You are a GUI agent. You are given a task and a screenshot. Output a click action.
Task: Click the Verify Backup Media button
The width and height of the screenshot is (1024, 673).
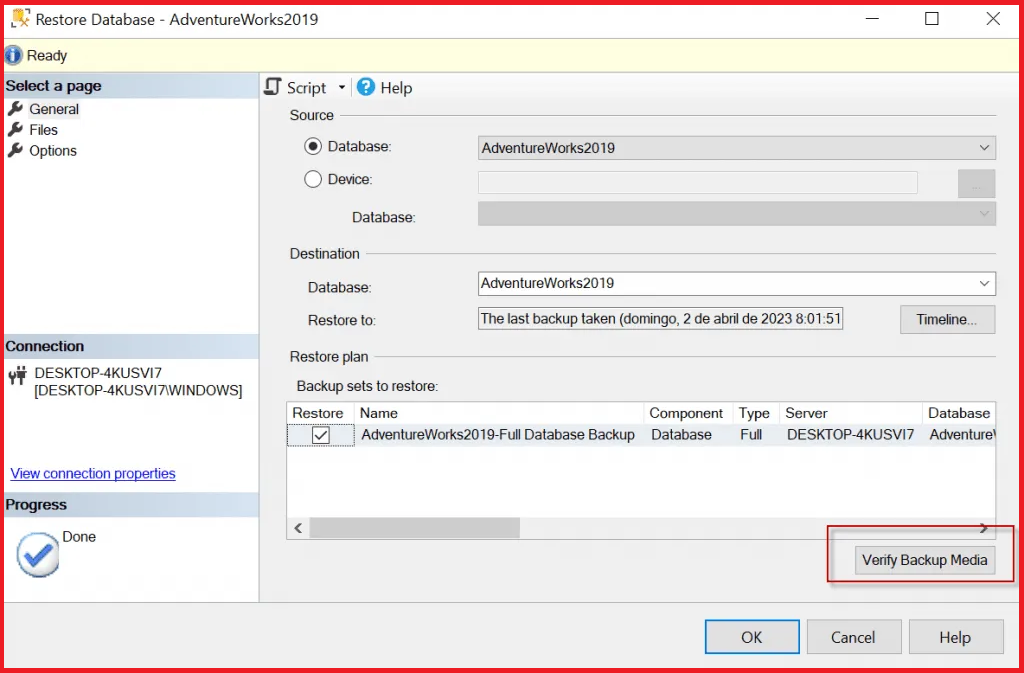[x=925, y=560]
